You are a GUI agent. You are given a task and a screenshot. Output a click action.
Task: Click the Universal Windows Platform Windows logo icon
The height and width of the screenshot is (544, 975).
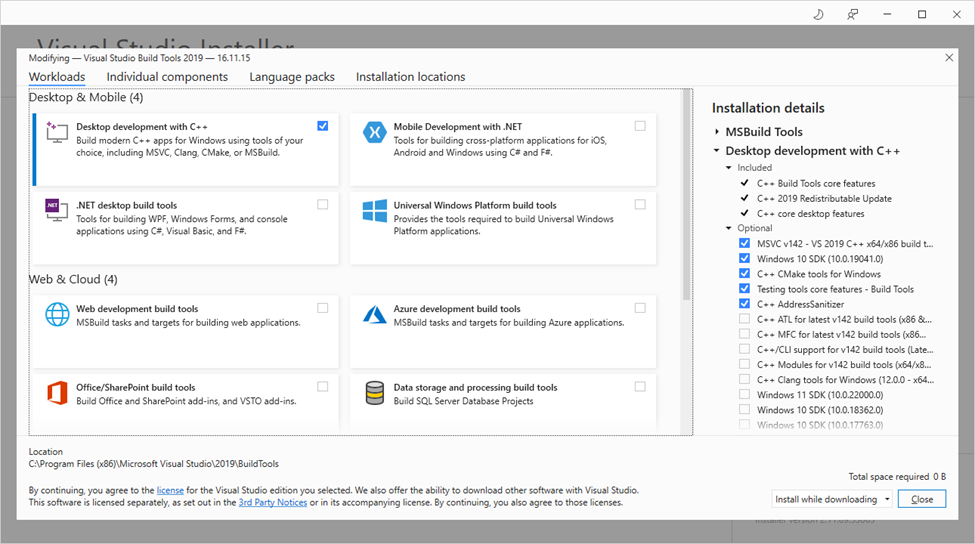(x=374, y=211)
